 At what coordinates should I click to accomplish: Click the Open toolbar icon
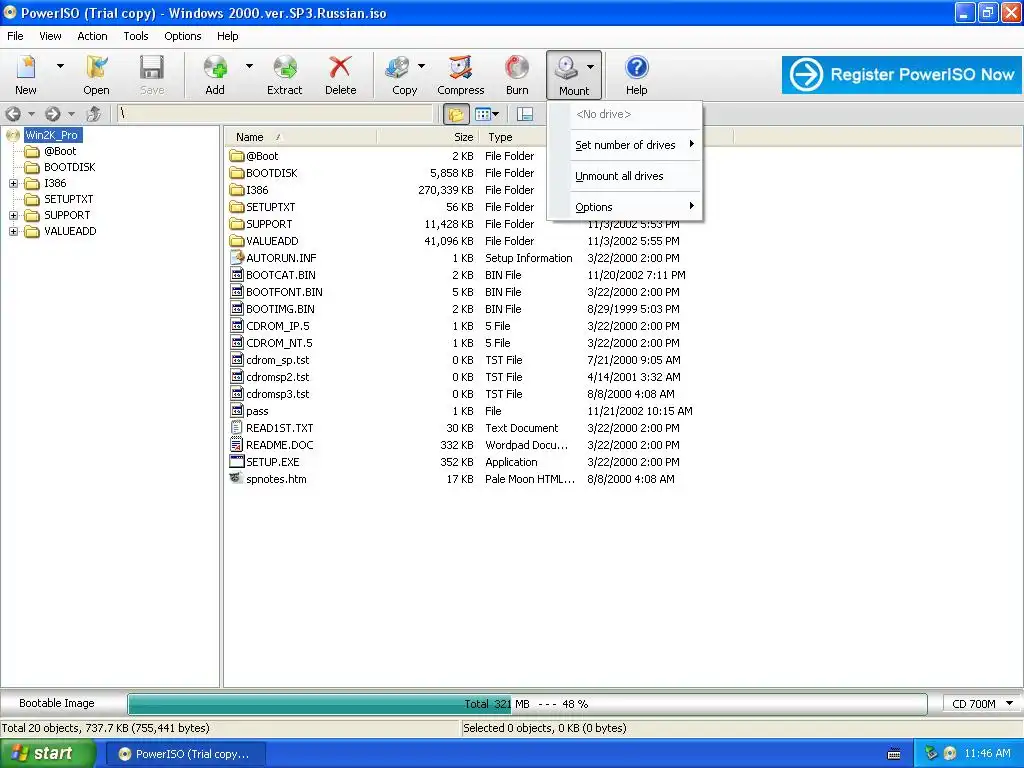click(96, 67)
